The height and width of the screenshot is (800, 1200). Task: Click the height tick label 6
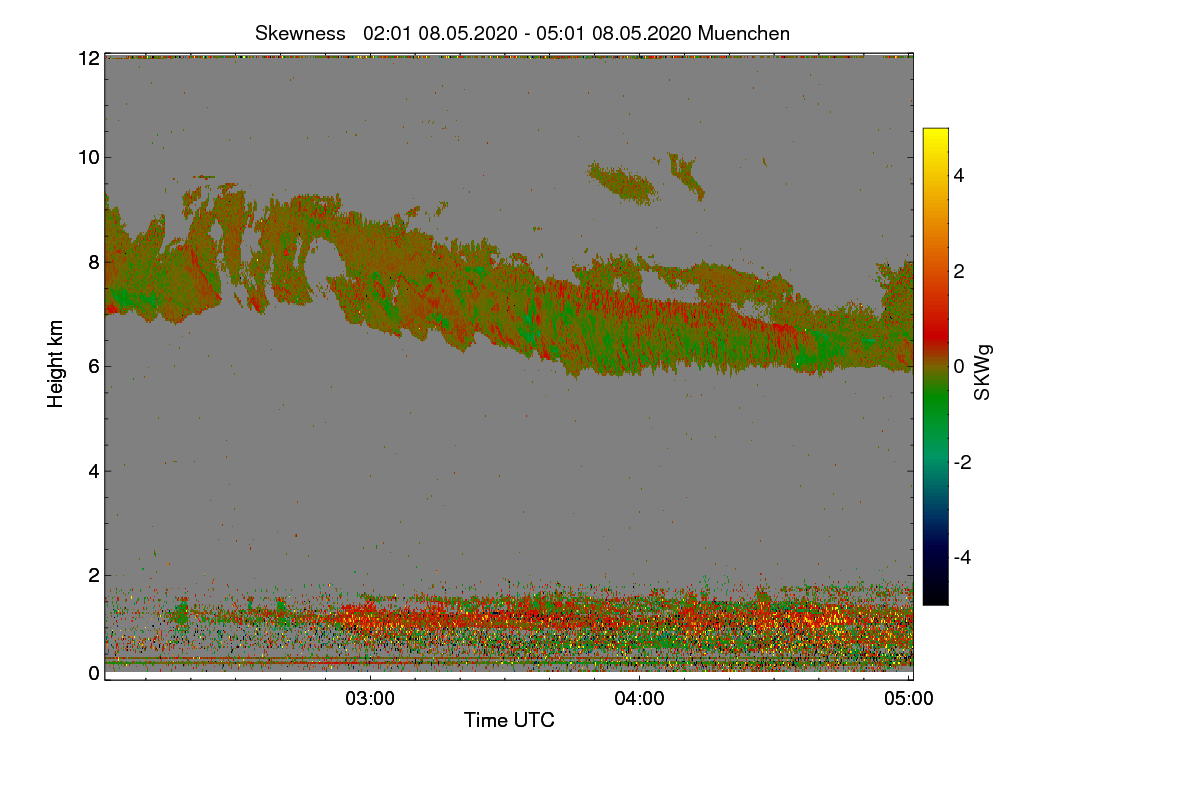coord(94,366)
